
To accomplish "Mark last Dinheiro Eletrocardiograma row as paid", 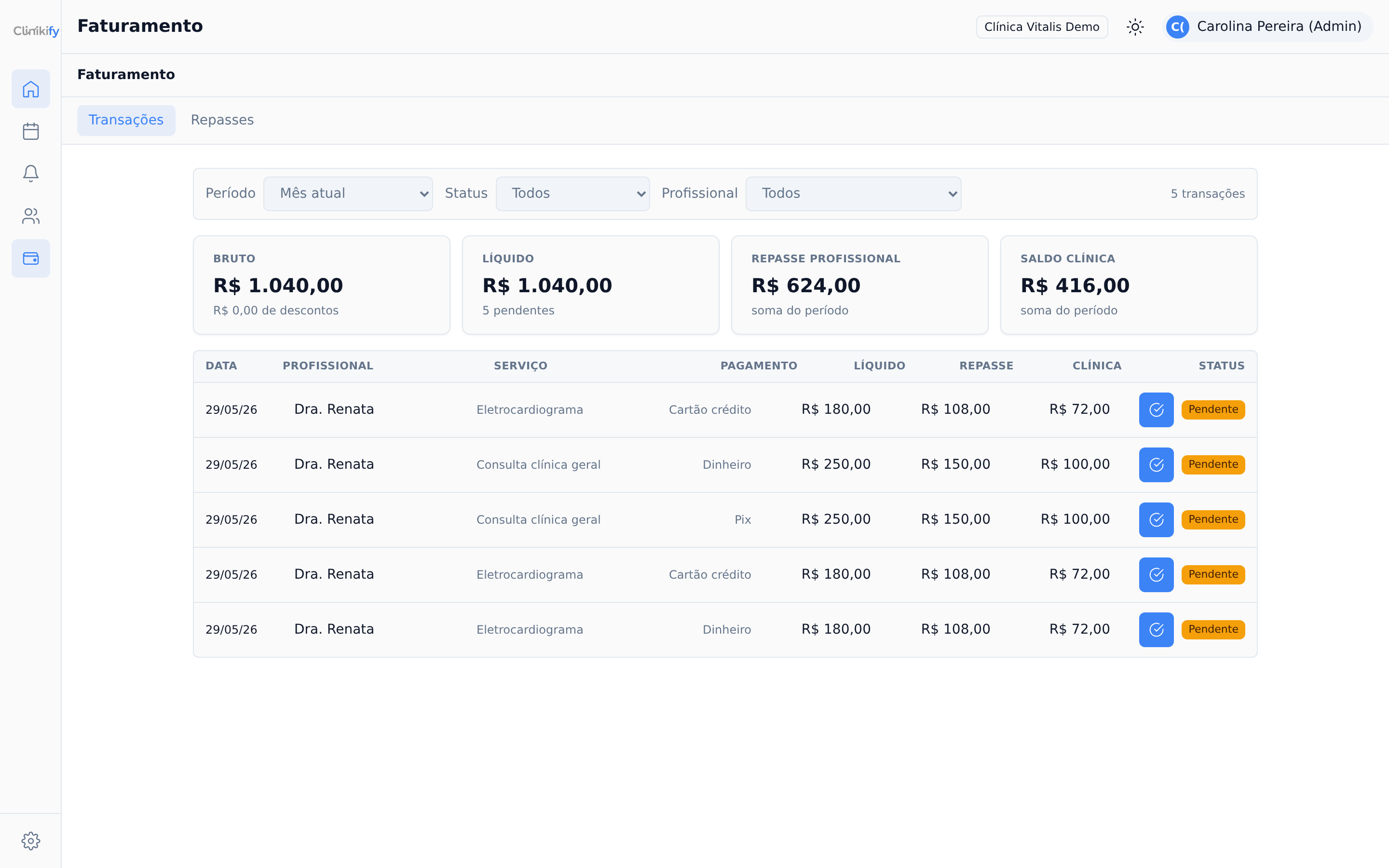I will (x=1156, y=630).
